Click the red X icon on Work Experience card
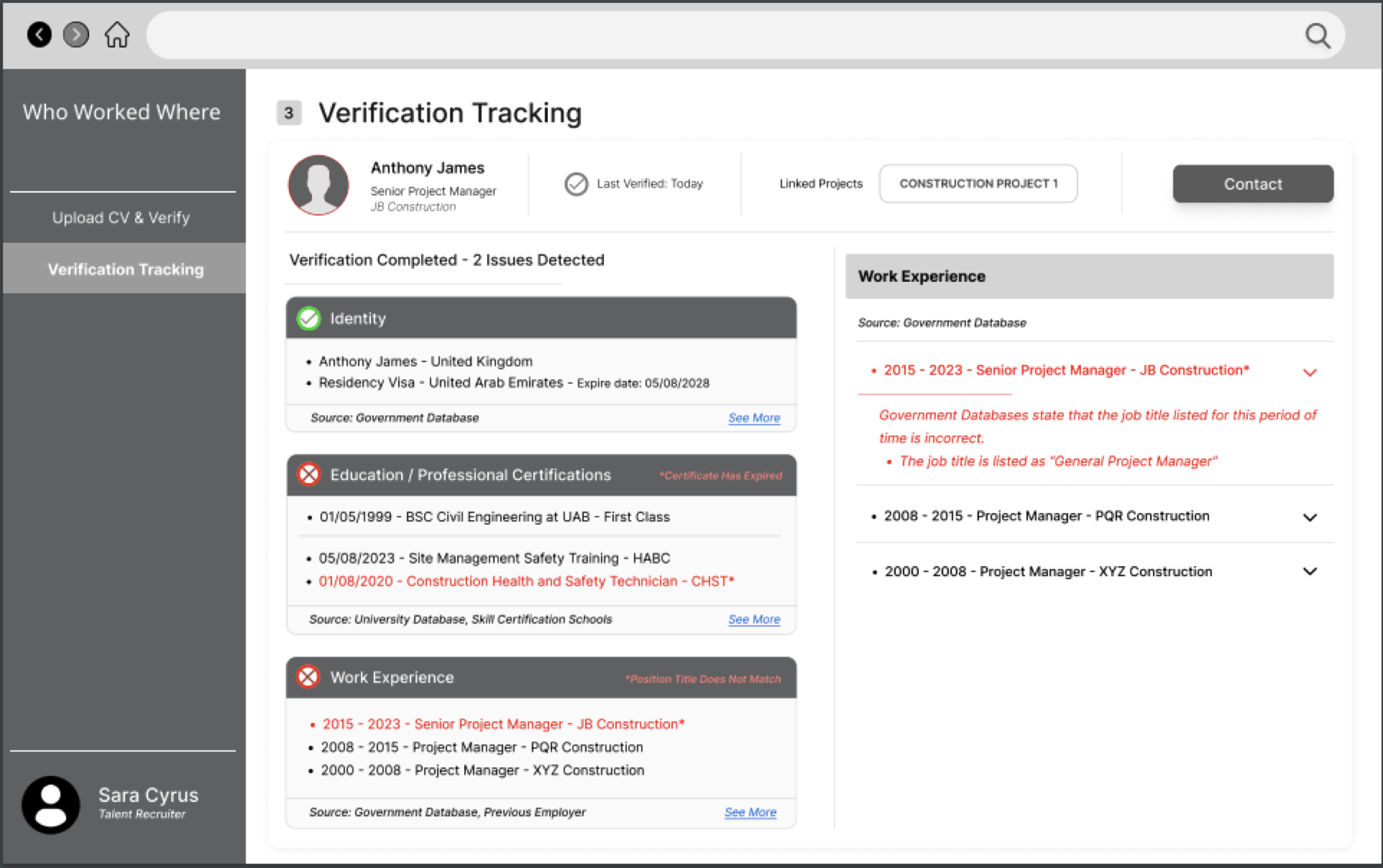Image resolution: width=1383 pixels, height=868 pixels. click(x=308, y=677)
